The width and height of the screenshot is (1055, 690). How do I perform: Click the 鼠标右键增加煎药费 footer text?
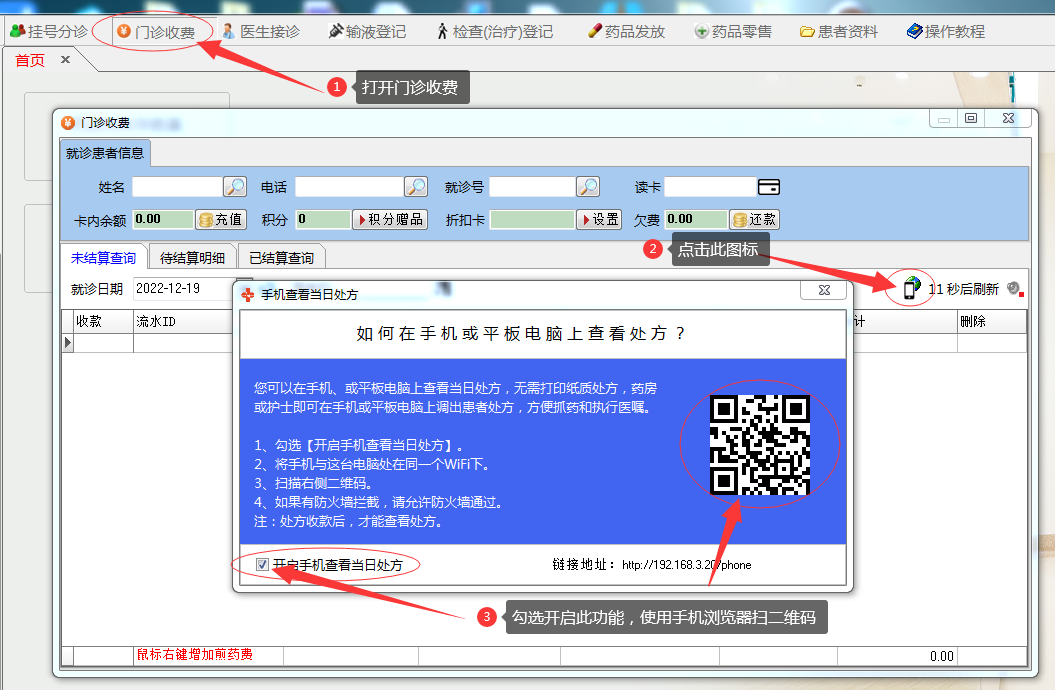pos(194,654)
